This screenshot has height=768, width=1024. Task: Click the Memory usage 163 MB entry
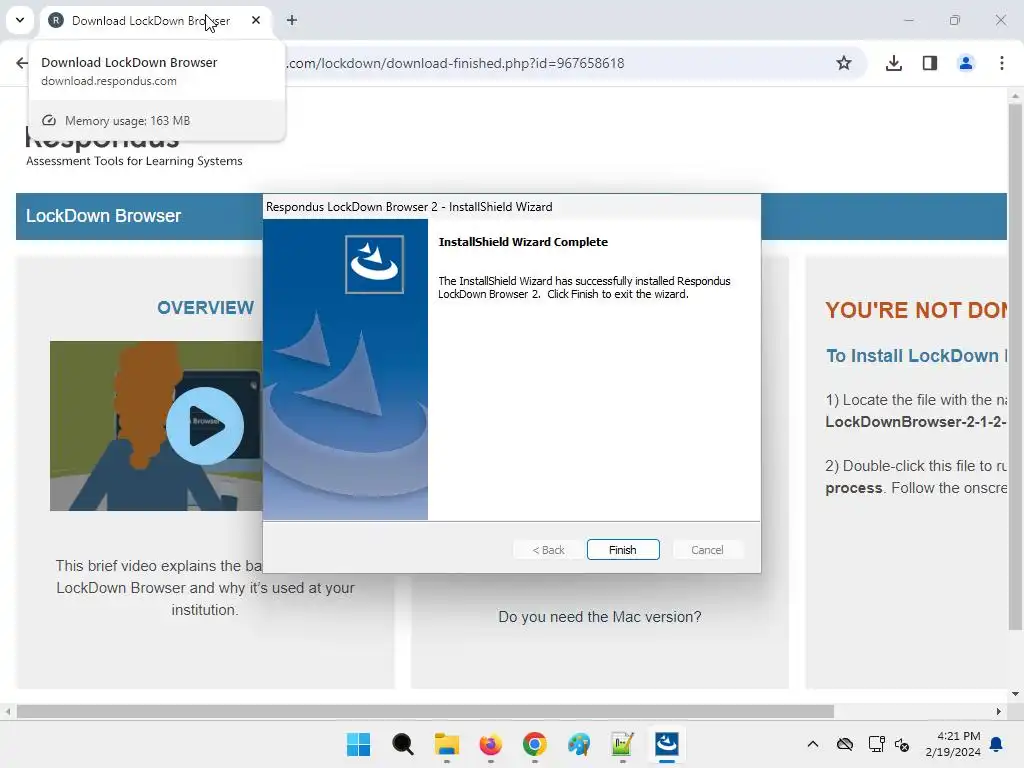(157, 121)
